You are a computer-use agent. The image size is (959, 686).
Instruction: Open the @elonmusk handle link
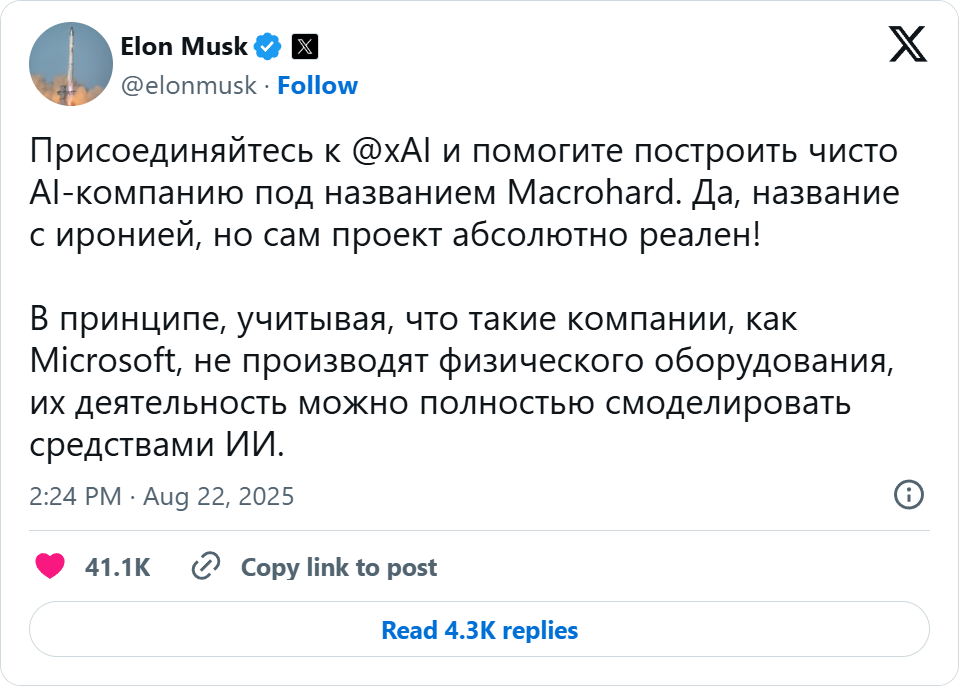[188, 86]
